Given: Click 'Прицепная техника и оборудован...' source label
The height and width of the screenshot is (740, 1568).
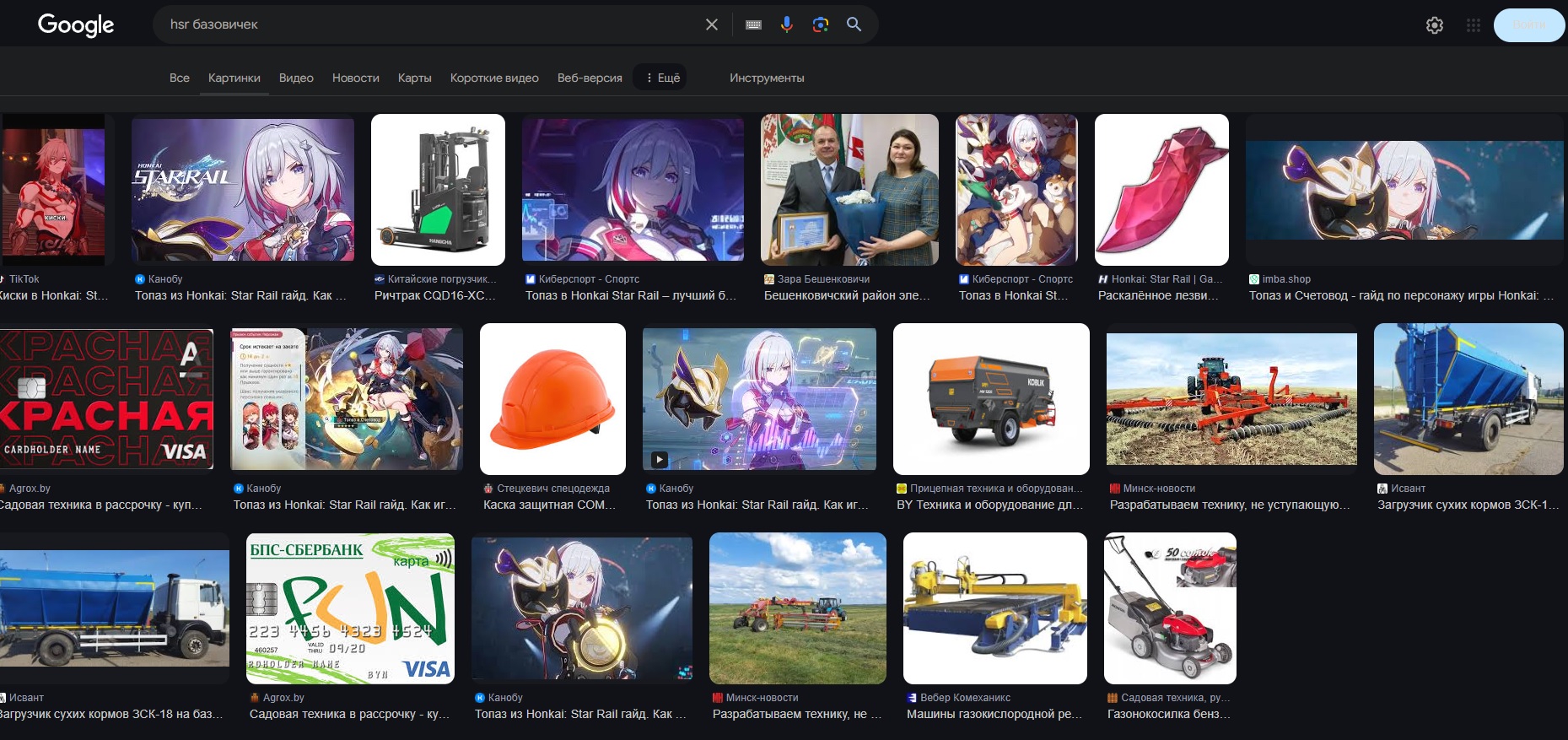Looking at the screenshot, I should pyautogui.click(x=996, y=489).
